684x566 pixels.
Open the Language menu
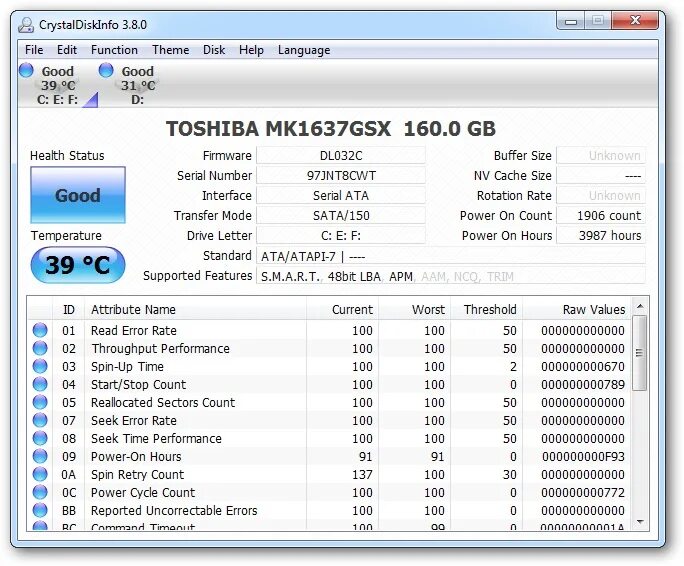tap(304, 50)
